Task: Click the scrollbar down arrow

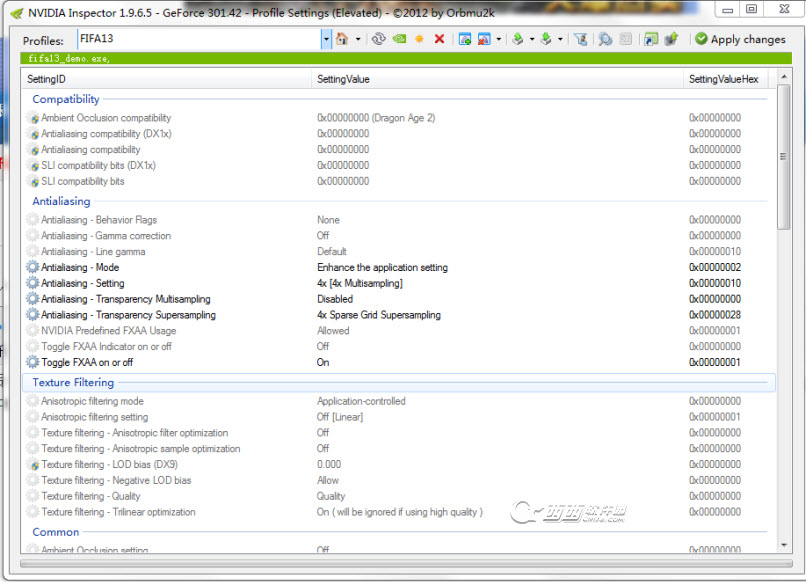Action: click(783, 544)
